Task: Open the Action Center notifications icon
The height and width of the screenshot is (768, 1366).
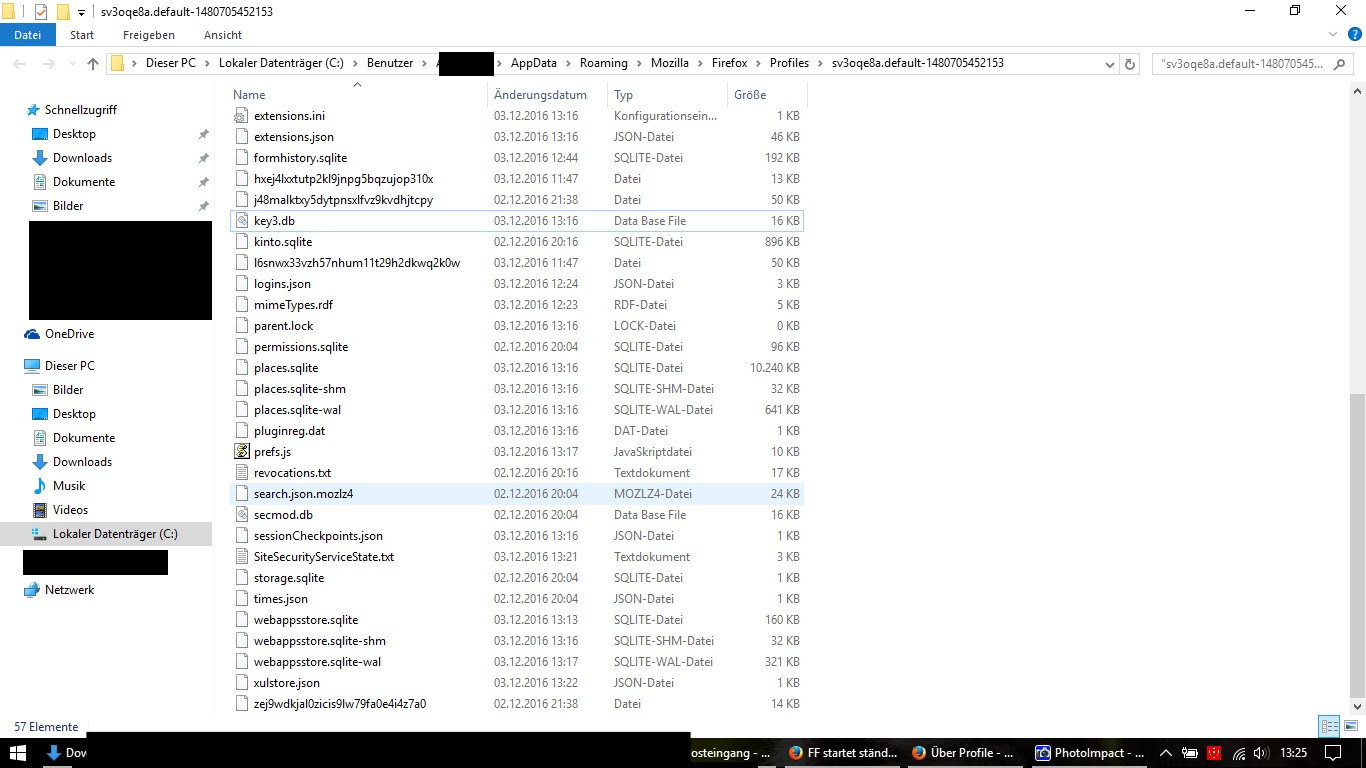Action: coord(1332,753)
